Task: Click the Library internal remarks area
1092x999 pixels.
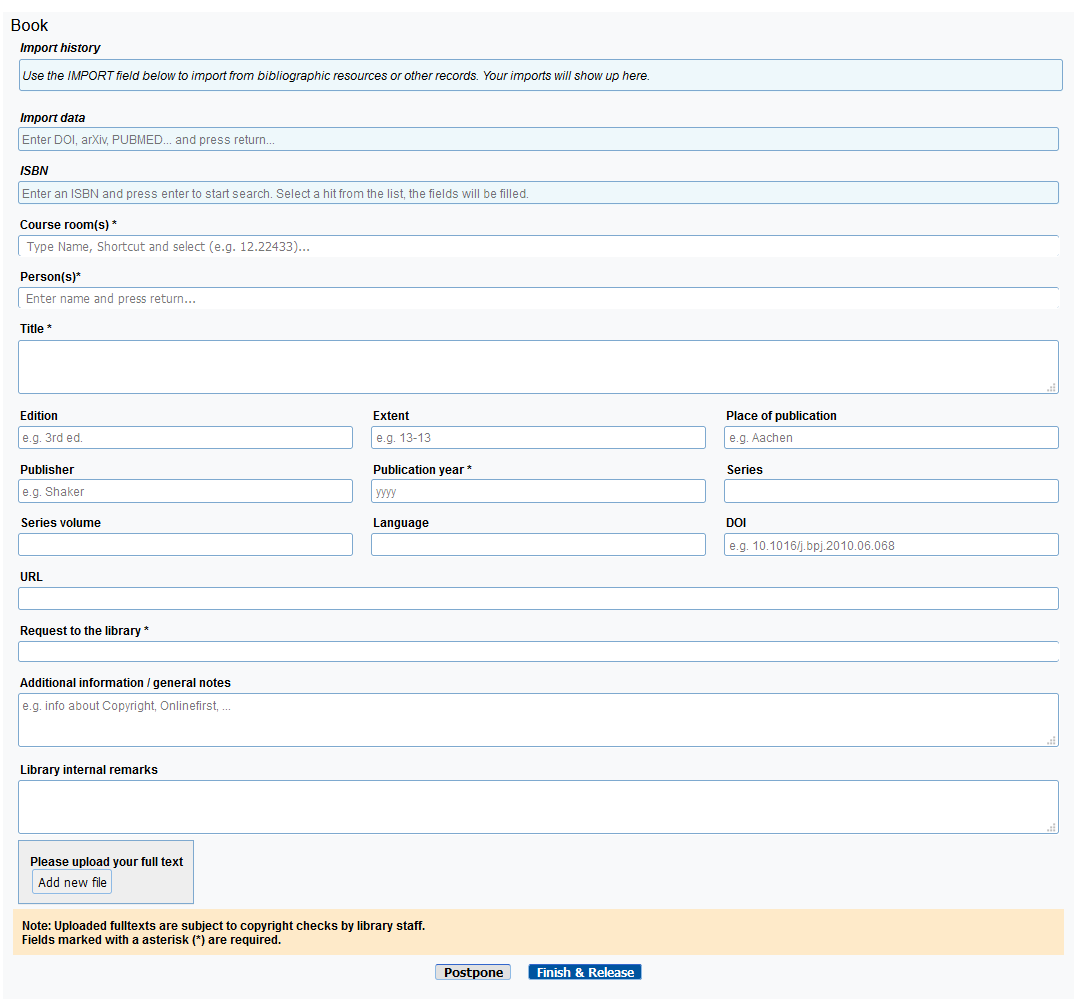Action: 538,805
